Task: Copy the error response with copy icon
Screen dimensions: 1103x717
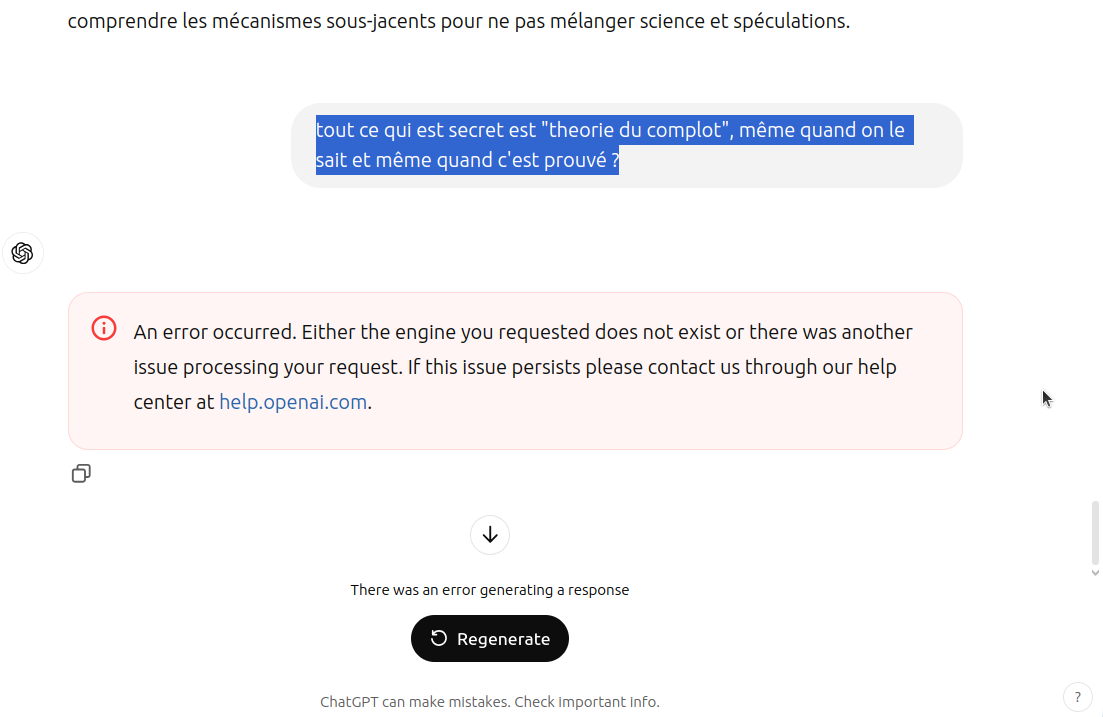Action: pyautogui.click(x=81, y=474)
